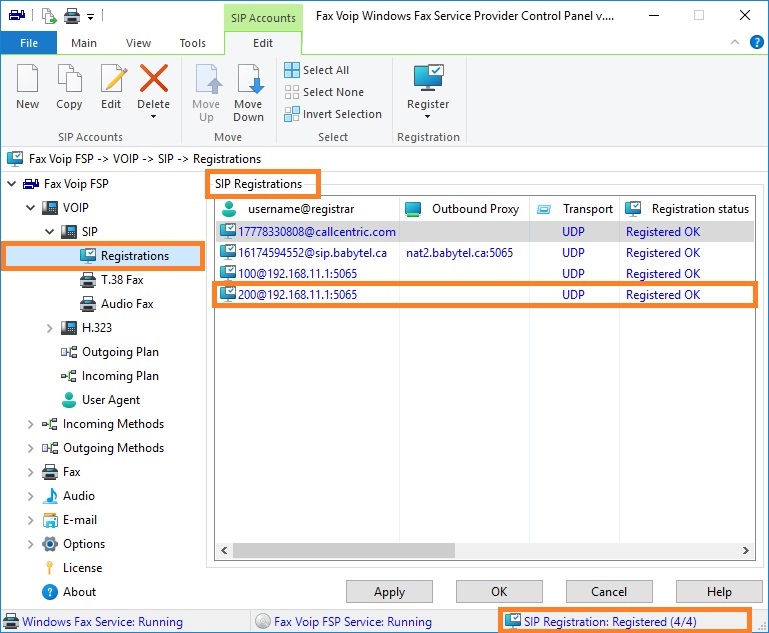This screenshot has width=769, height=633.
Task: Click the horizontal scrollbar right arrow
Action: (745, 551)
